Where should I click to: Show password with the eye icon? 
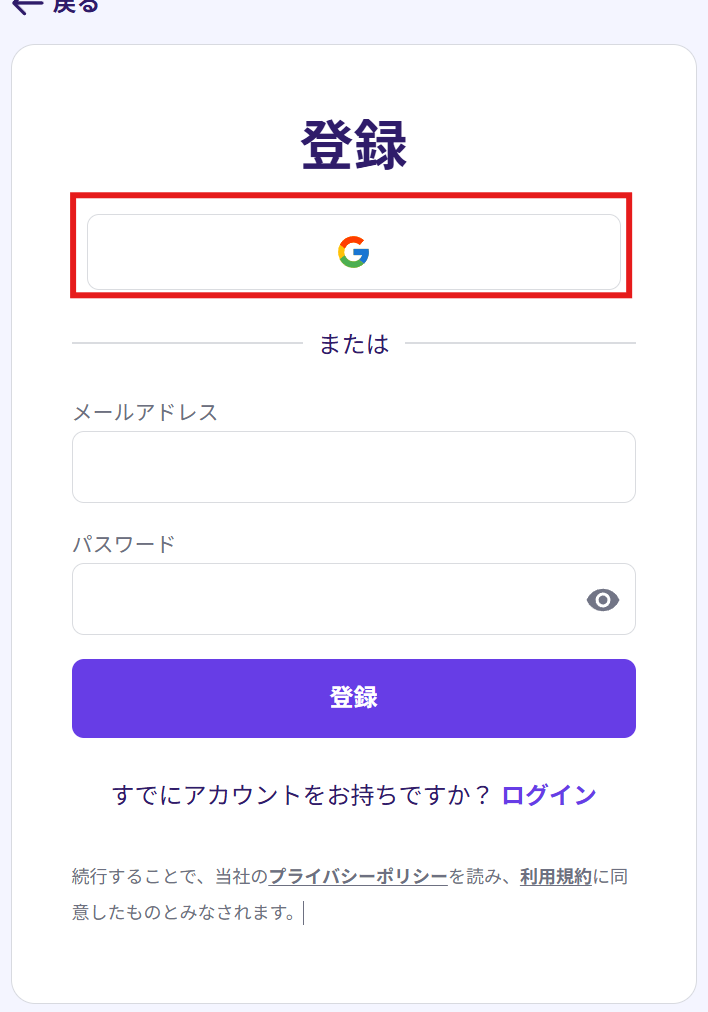point(603,600)
